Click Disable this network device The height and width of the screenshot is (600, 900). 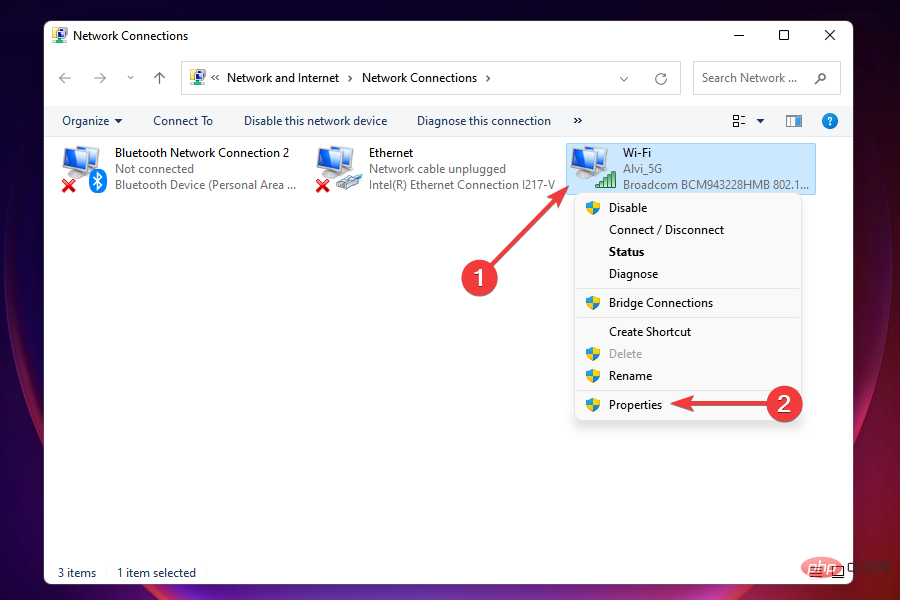(x=315, y=120)
